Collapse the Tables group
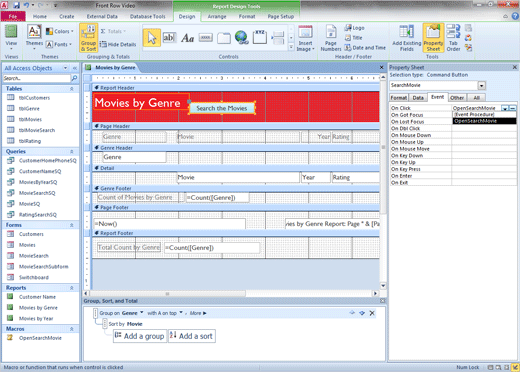The height and width of the screenshot is (372, 520). pos(72,89)
